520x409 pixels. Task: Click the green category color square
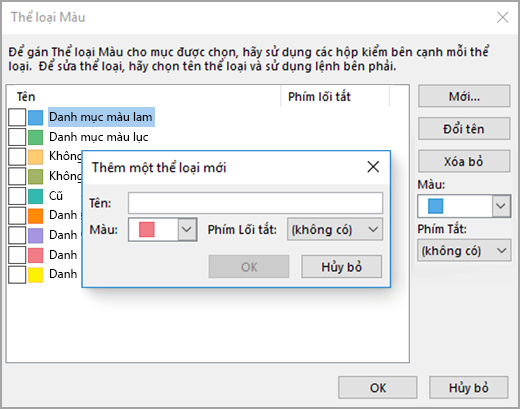(35, 137)
